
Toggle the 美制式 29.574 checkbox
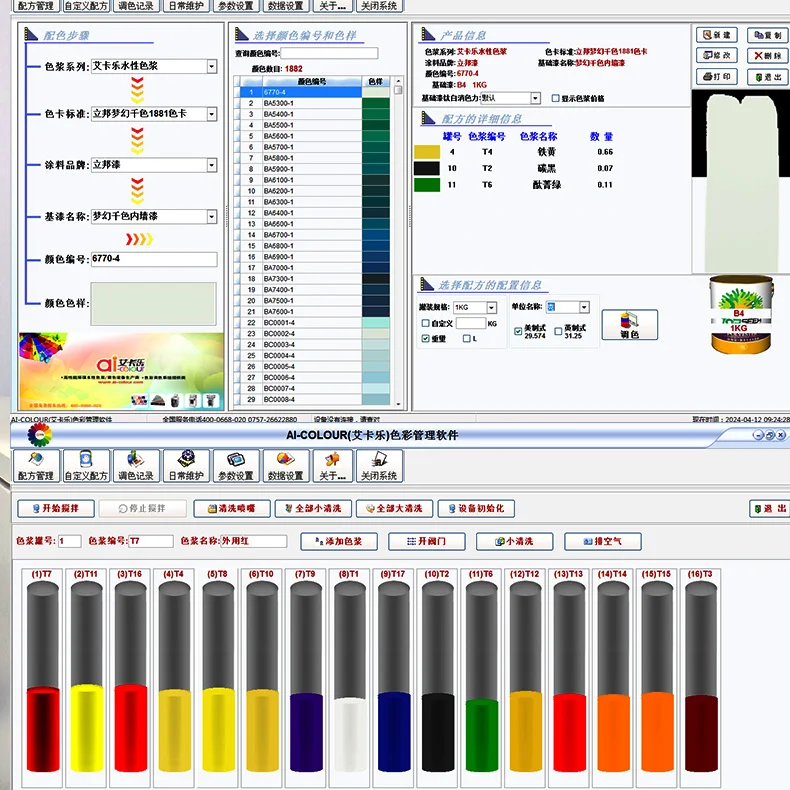coord(518,331)
